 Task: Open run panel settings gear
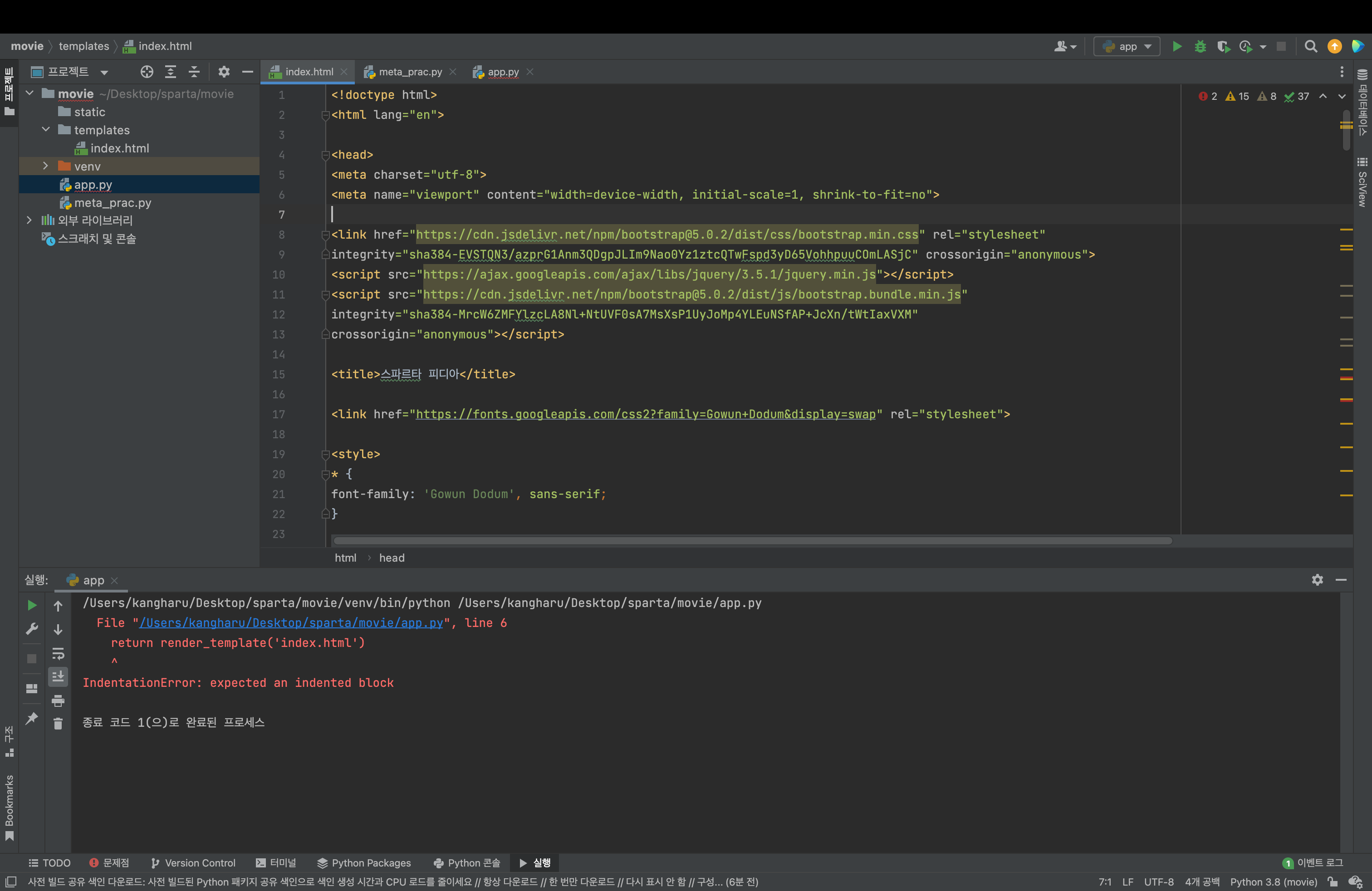pos(1317,580)
